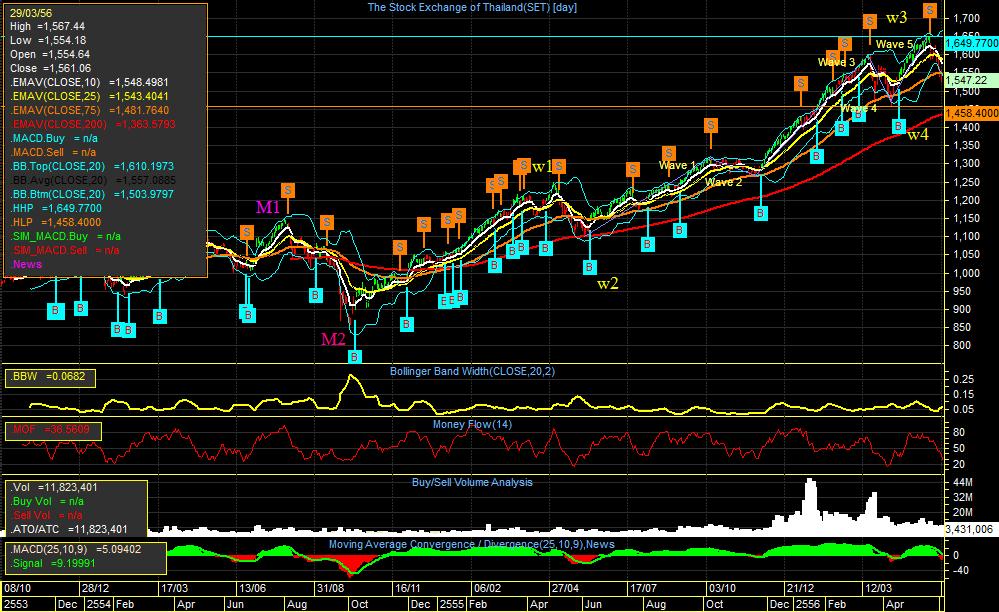Viewport: 999px width, 612px height.
Task: Select the B buy marker under the M2 label
Action: pyautogui.click(x=355, y=357)
